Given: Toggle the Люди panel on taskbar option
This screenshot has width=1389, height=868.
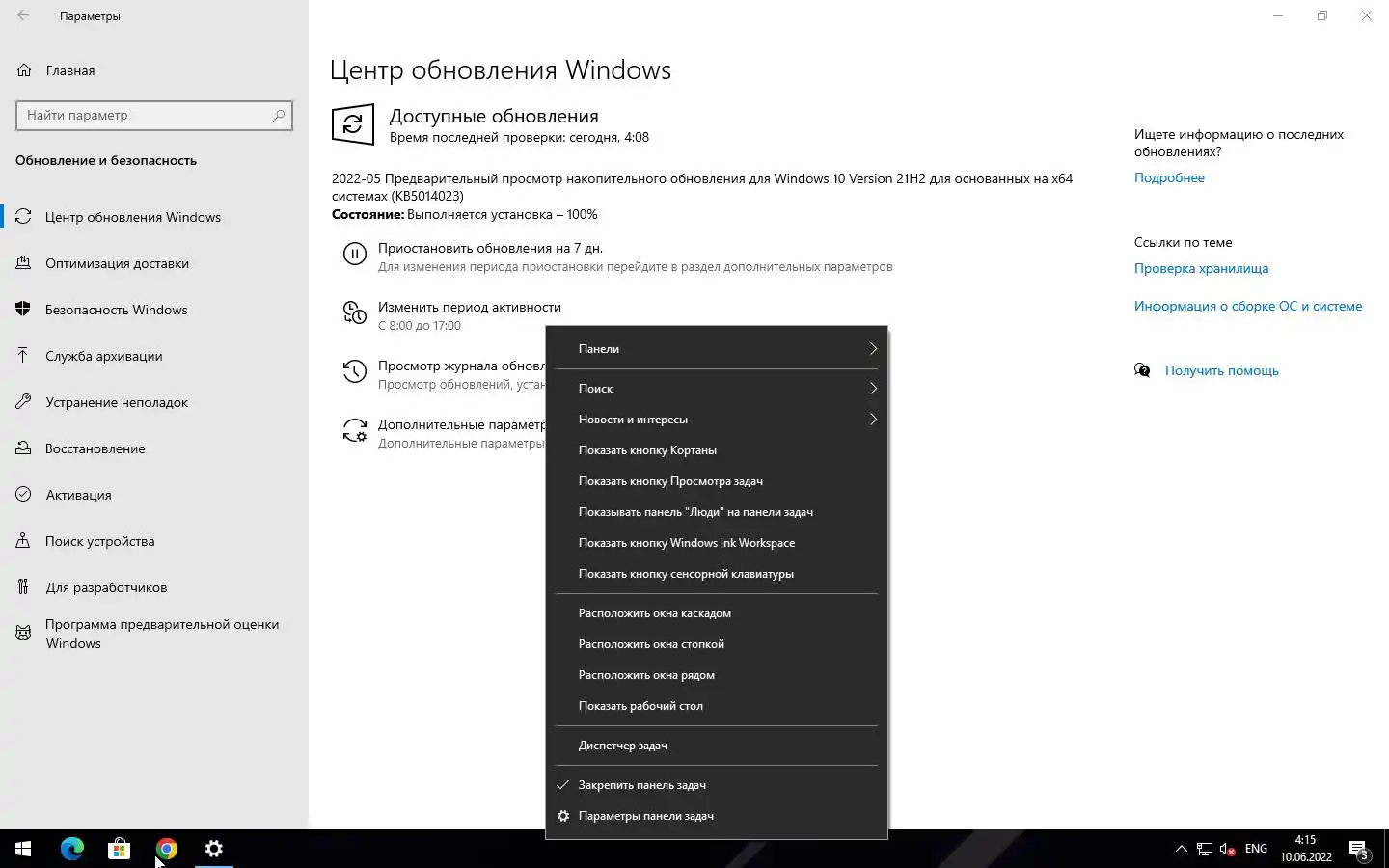Looking at the screenshot, I should [717, 512].
